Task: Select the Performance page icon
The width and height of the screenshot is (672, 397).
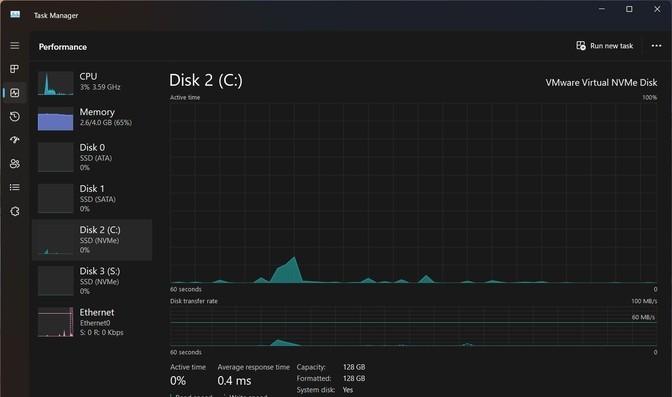Action: coord(15,93)
